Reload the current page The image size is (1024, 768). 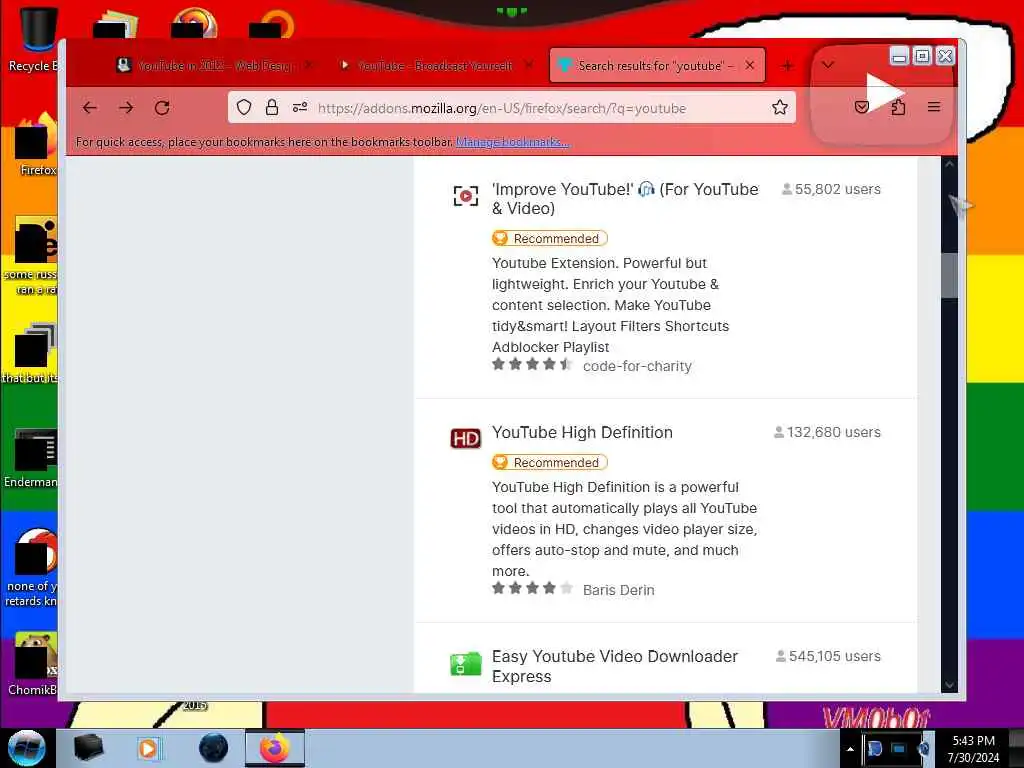163,108
